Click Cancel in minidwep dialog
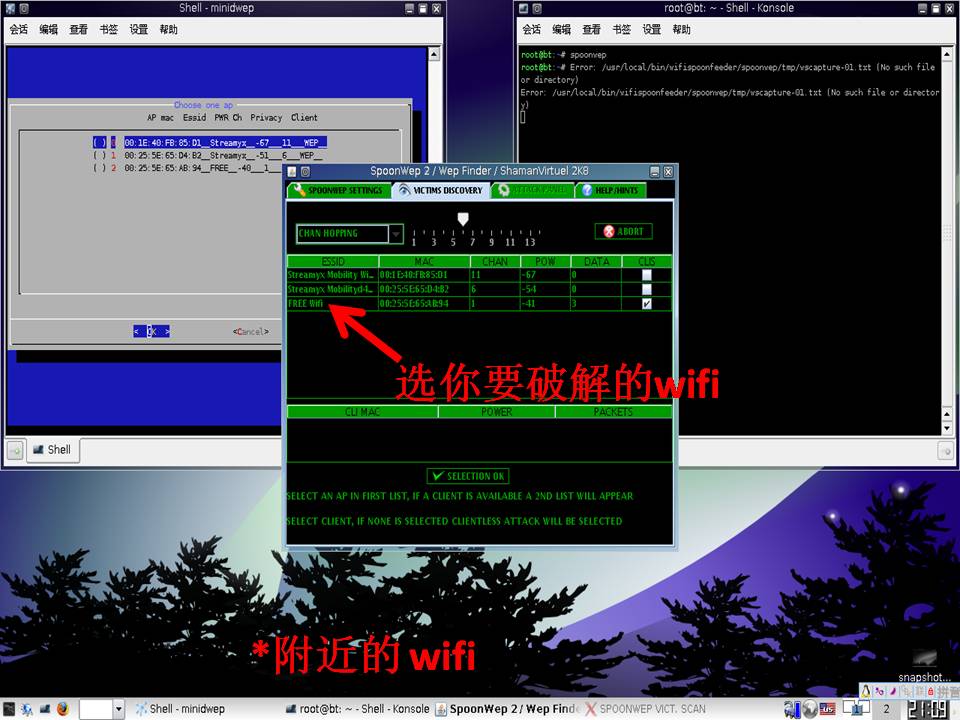Viewport: 960px width, 720px height. click(x=250, y=332)
